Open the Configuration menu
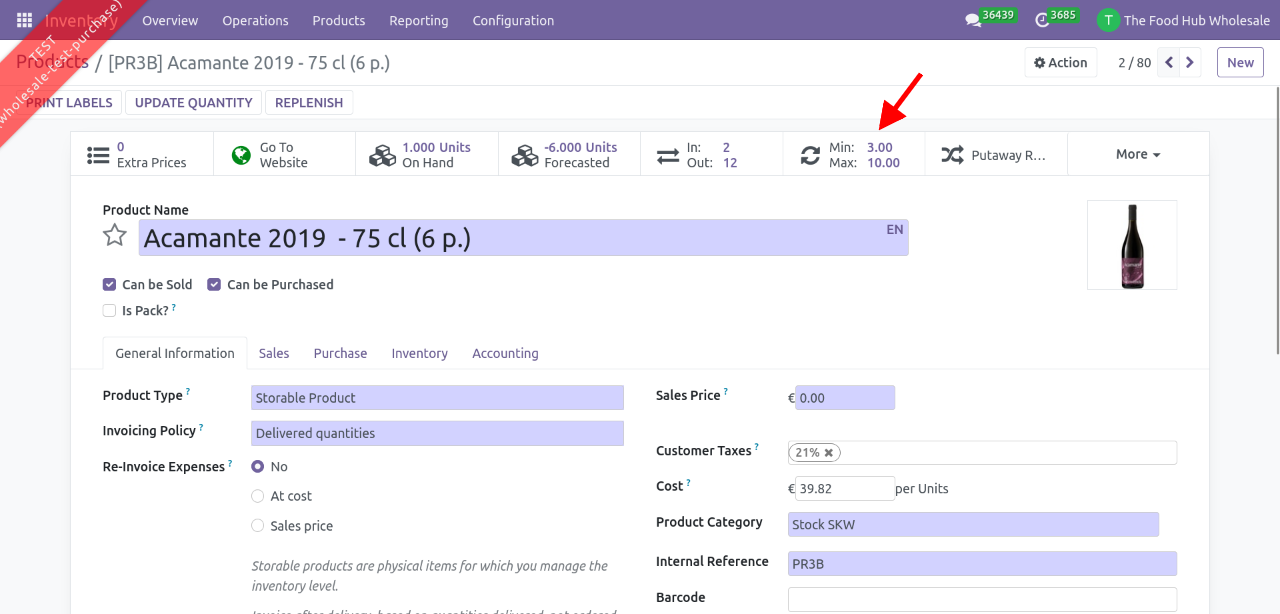The image size is (1280, 614). (x=513, y=20)
